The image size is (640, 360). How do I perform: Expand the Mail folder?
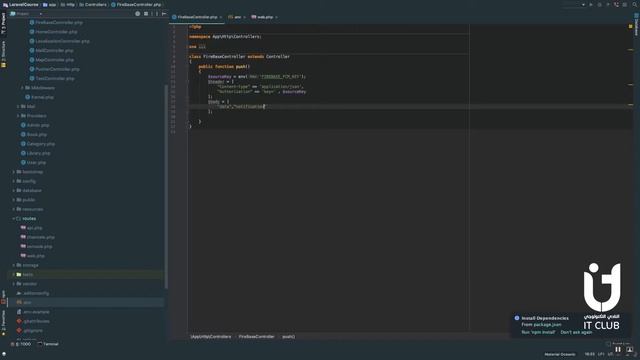[x=18, y=107]
